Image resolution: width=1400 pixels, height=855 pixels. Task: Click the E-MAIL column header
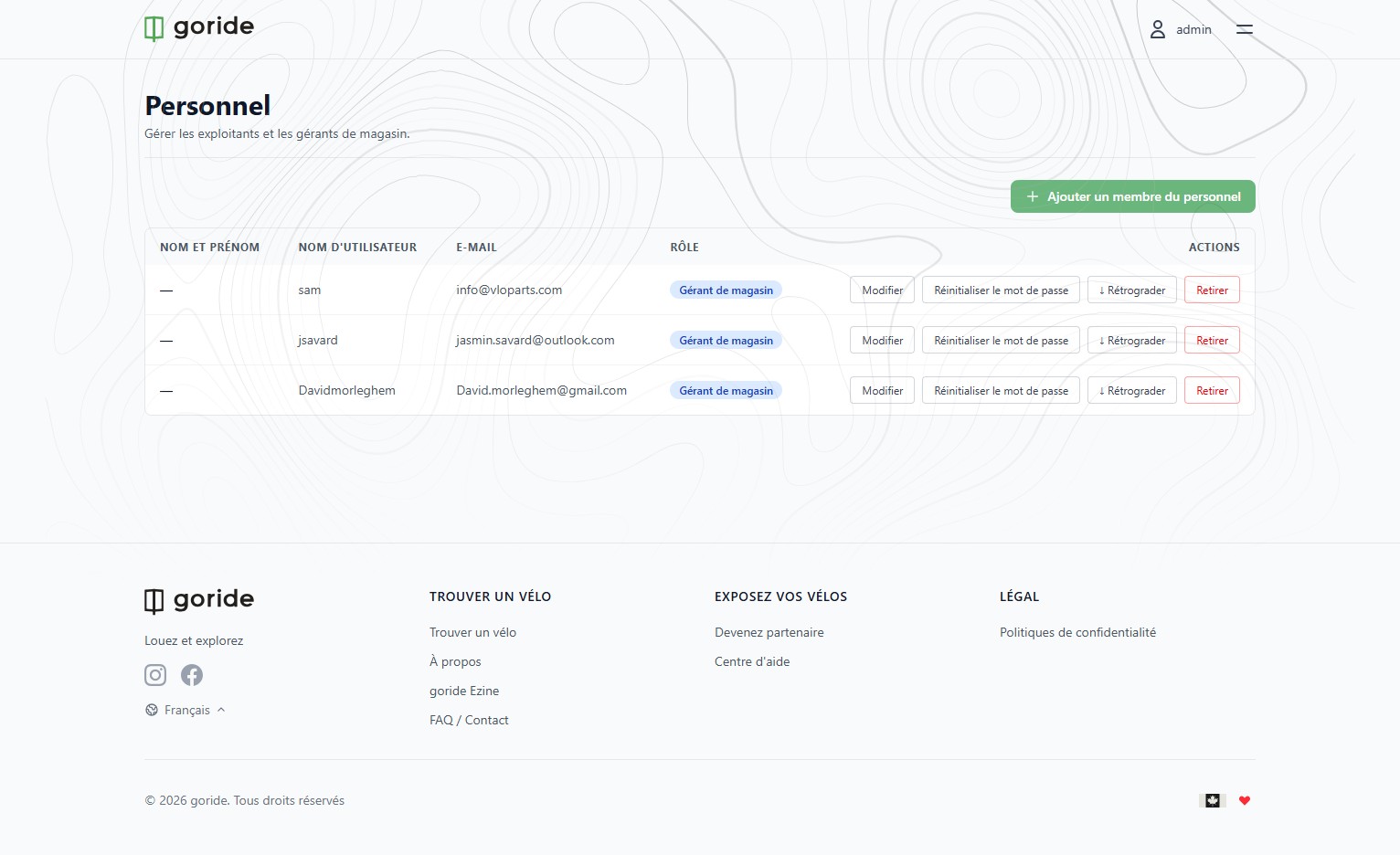[x=477, y=248]
